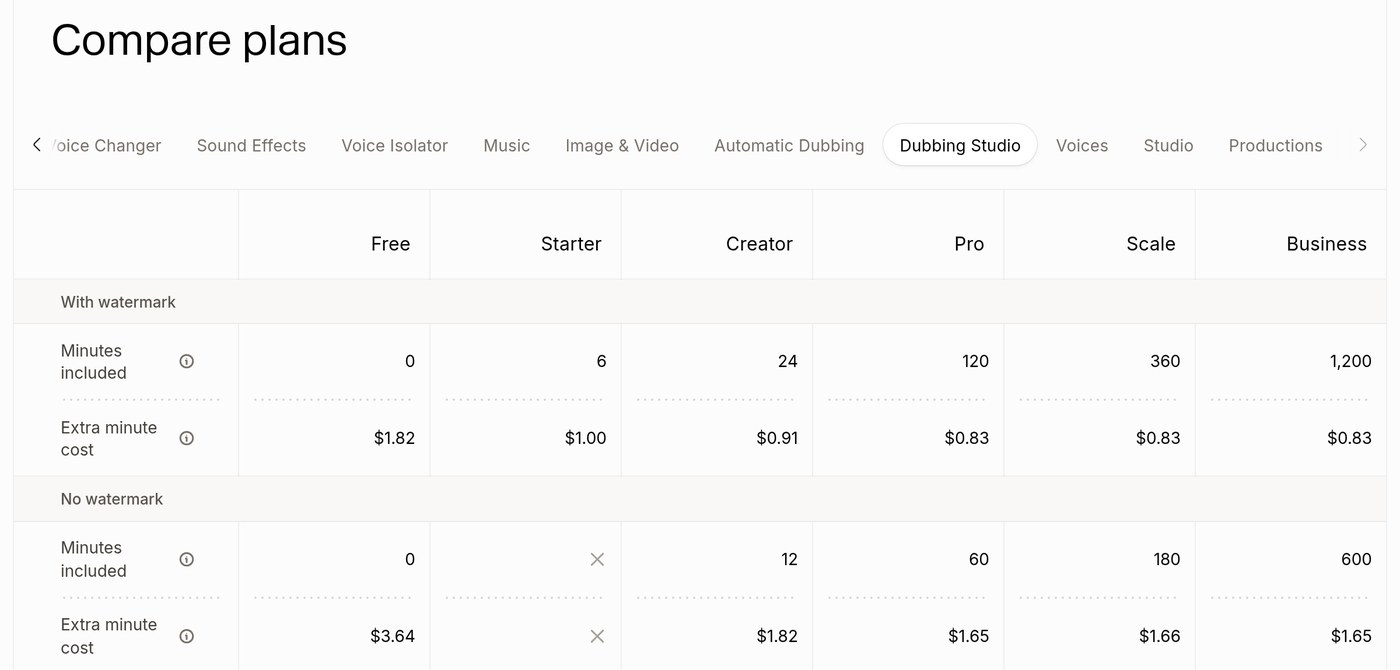Viewport: 1400px width, 670px height.
Task: Open info icon for no-watermark Extra minute cost
Action: [x=186, y=636]
